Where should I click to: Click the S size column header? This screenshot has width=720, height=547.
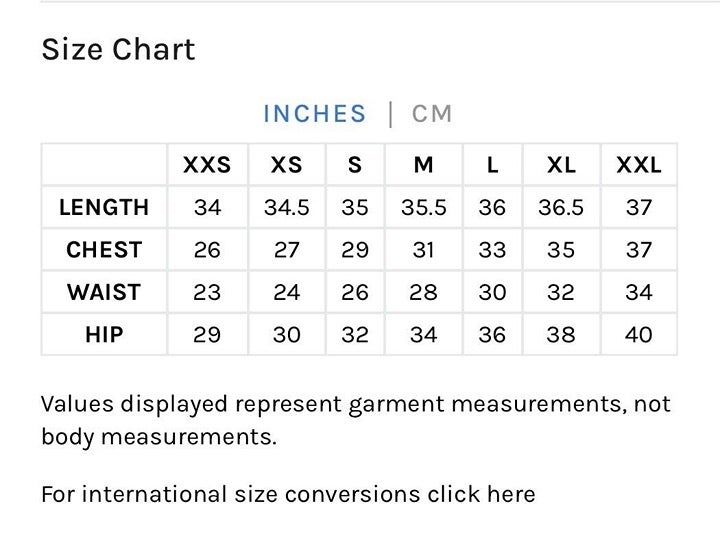click(x=355, y=165)
